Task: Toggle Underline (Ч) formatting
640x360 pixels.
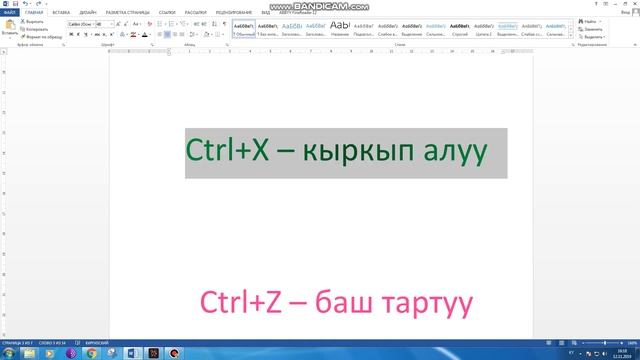Action: click(x=86, y=35)
